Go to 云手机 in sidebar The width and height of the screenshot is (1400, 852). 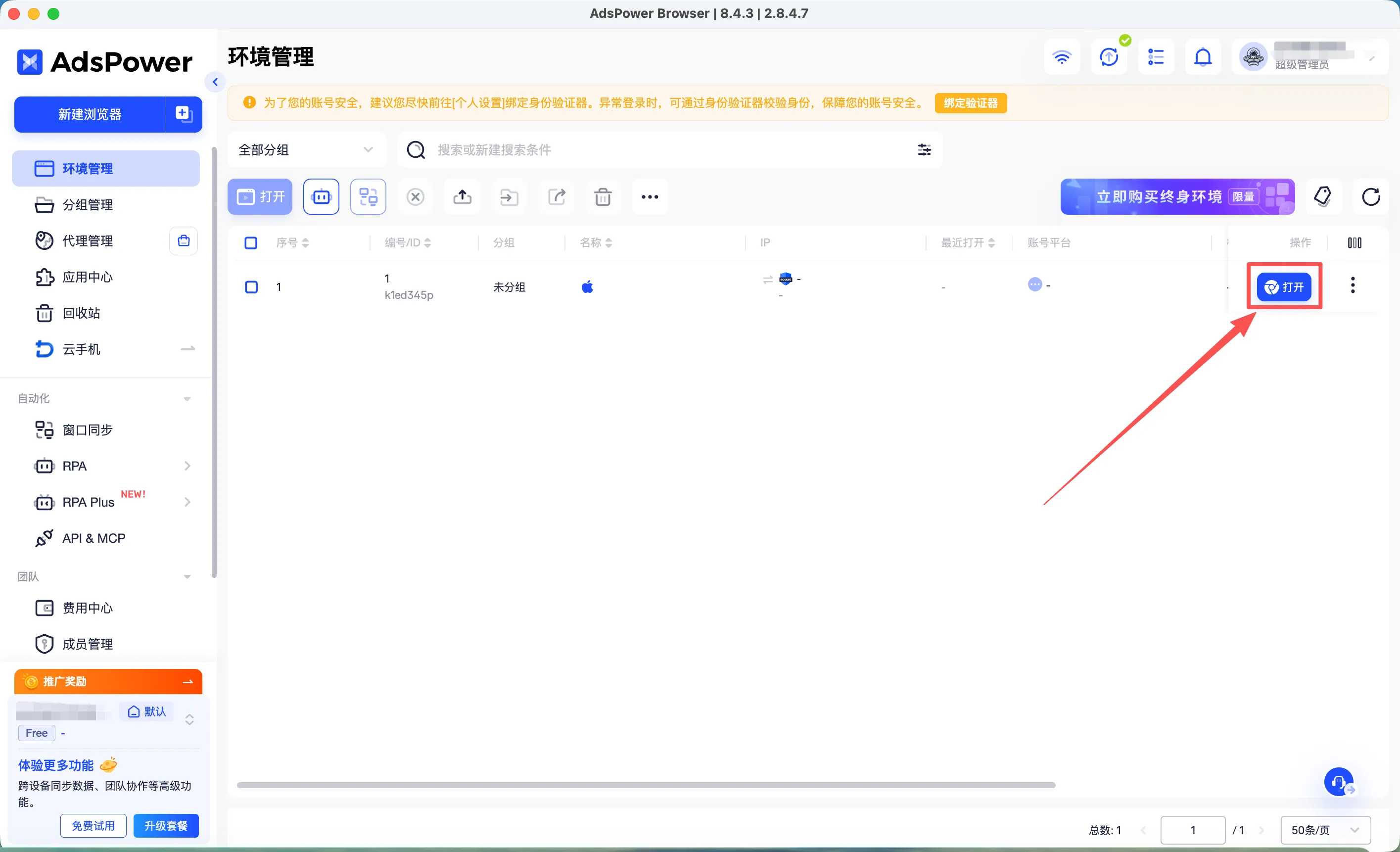pos(106,349)
